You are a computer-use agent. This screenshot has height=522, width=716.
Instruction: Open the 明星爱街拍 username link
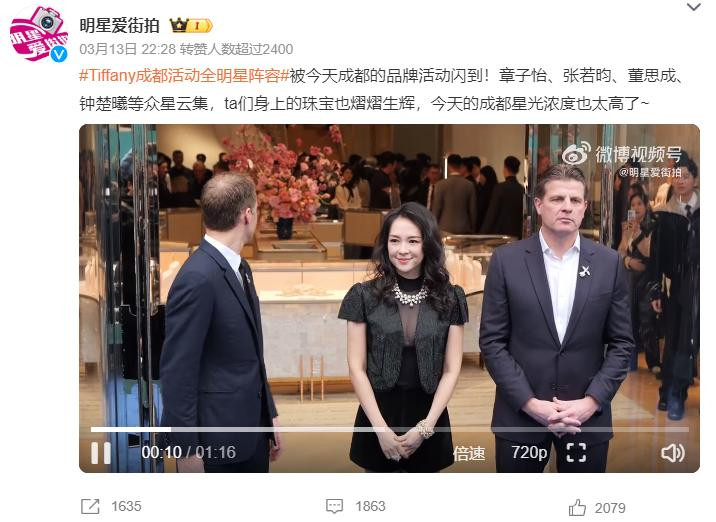pos(119,26)
